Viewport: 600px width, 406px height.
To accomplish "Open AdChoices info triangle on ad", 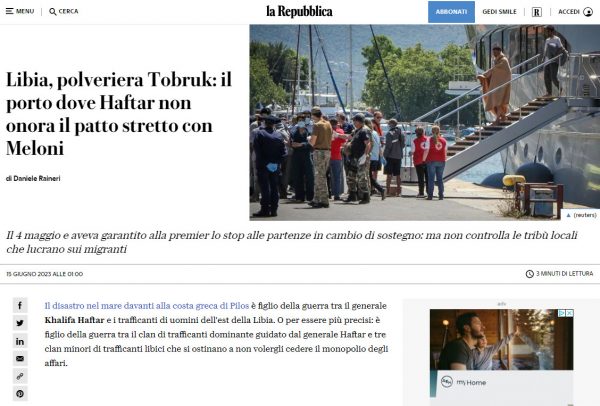I will (x=562, y=313).
